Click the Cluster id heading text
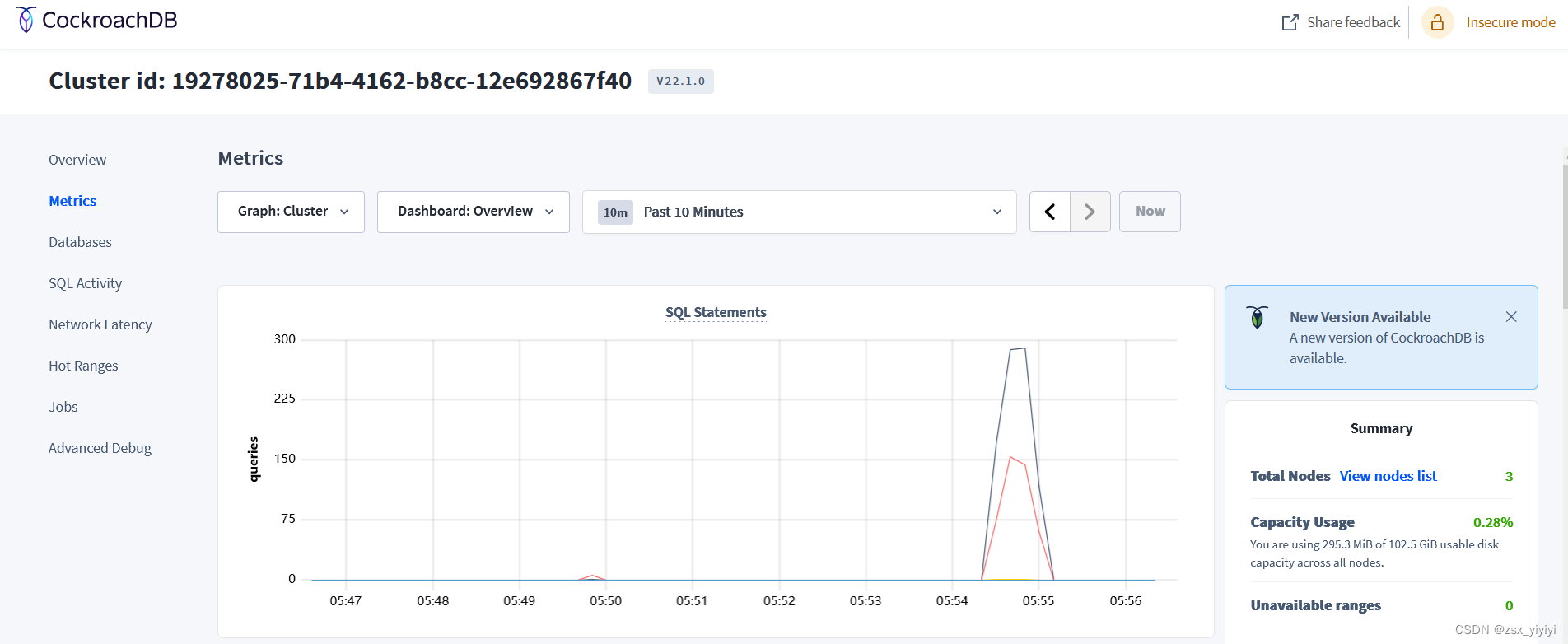Viewport: 1568px width, 644px height. [340, 81]
